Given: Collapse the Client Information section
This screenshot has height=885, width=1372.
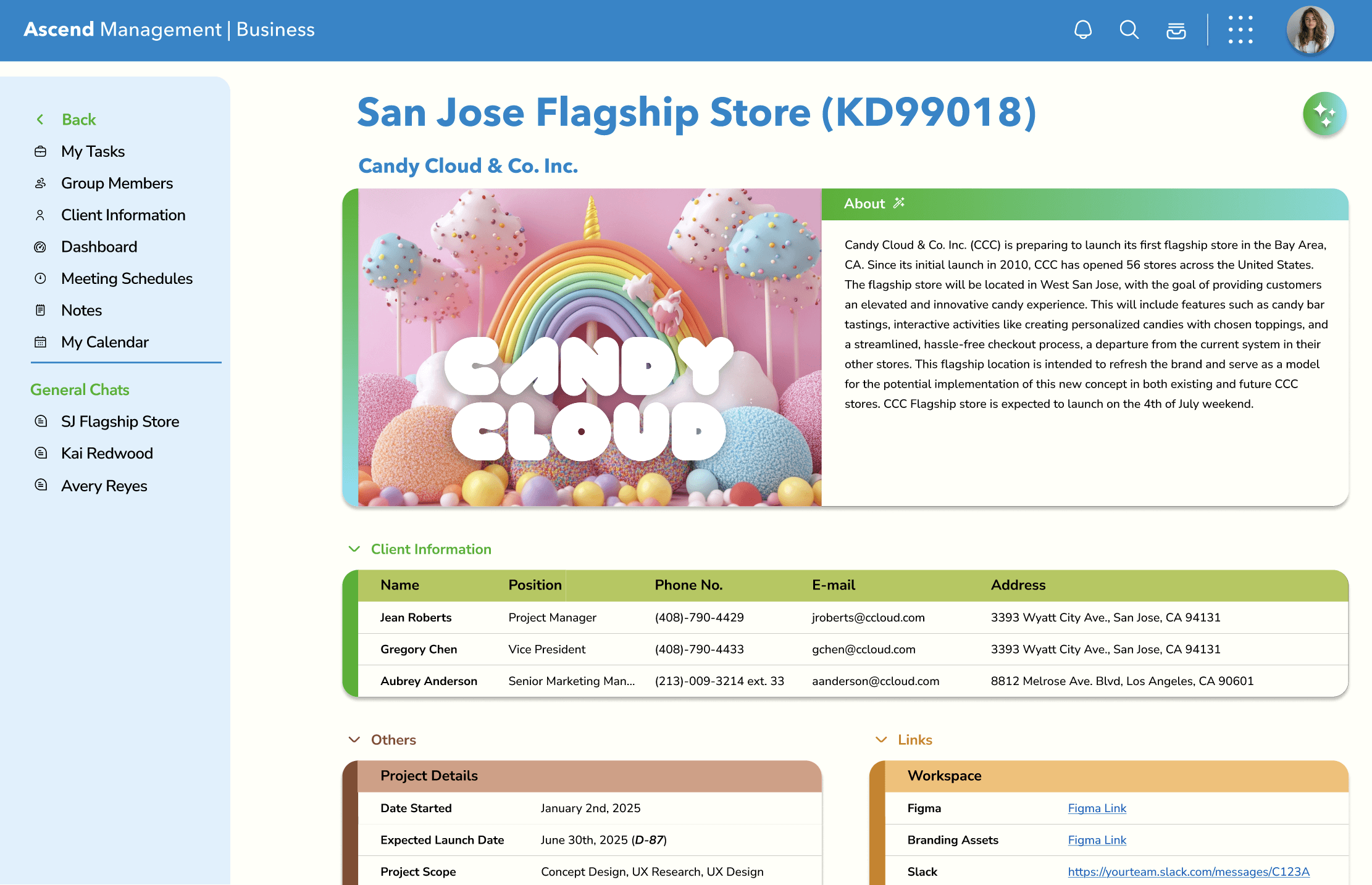Looking at the screenshot, I should 354,549.
